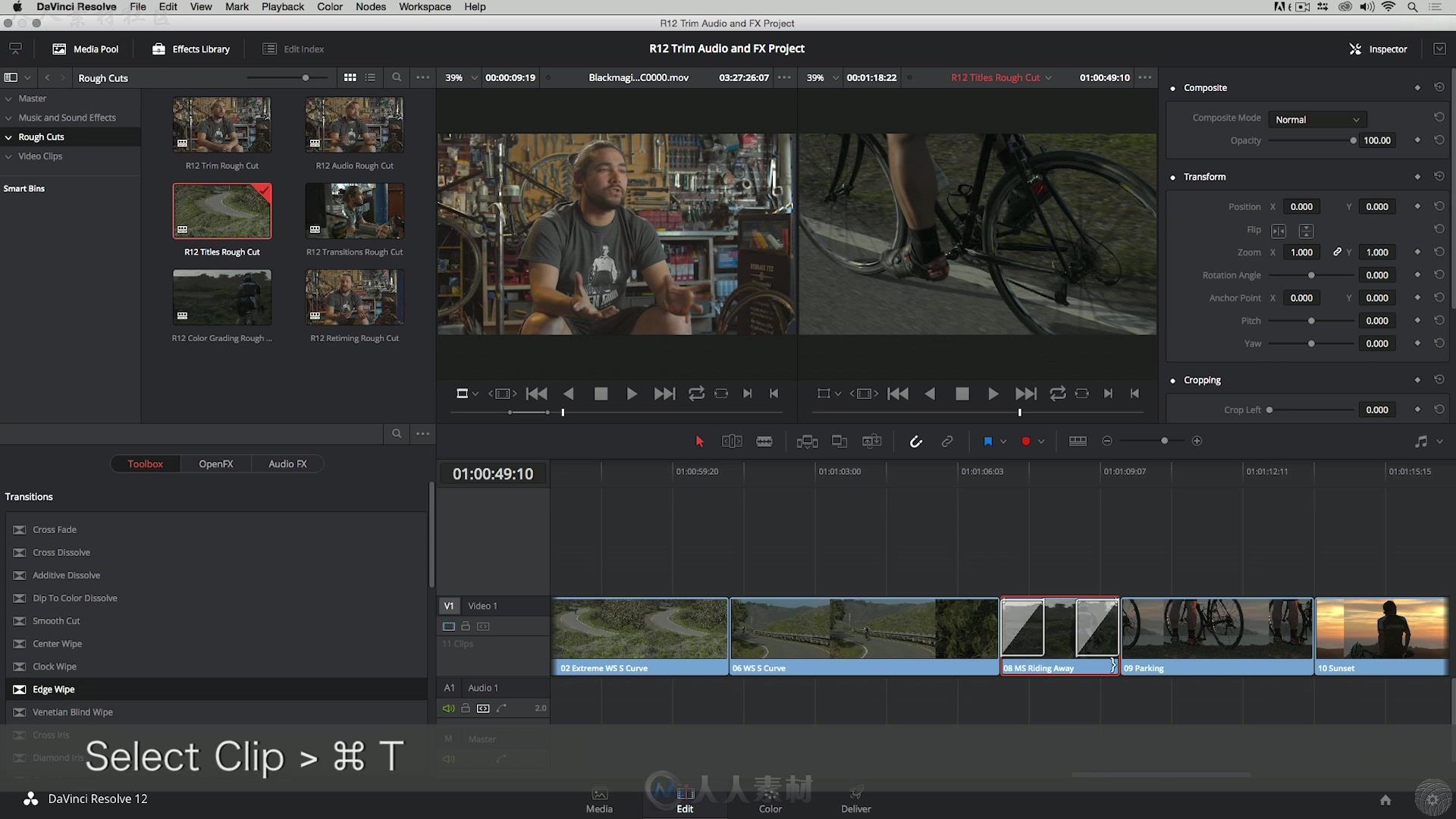Pick the Blade edit tool
1456x819 pixels.
click(764, 441)
